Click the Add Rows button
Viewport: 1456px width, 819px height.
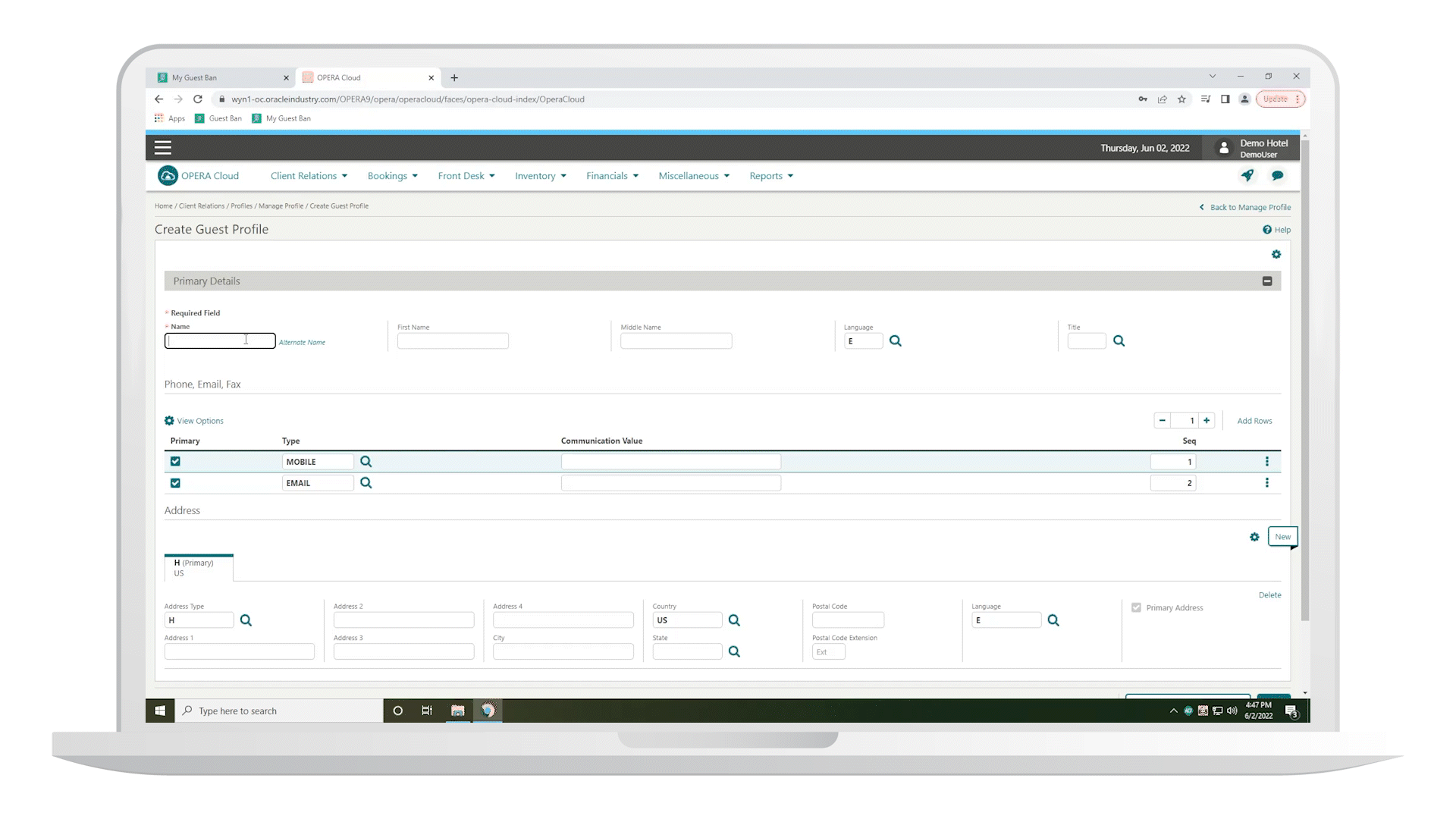(1255, 421)
